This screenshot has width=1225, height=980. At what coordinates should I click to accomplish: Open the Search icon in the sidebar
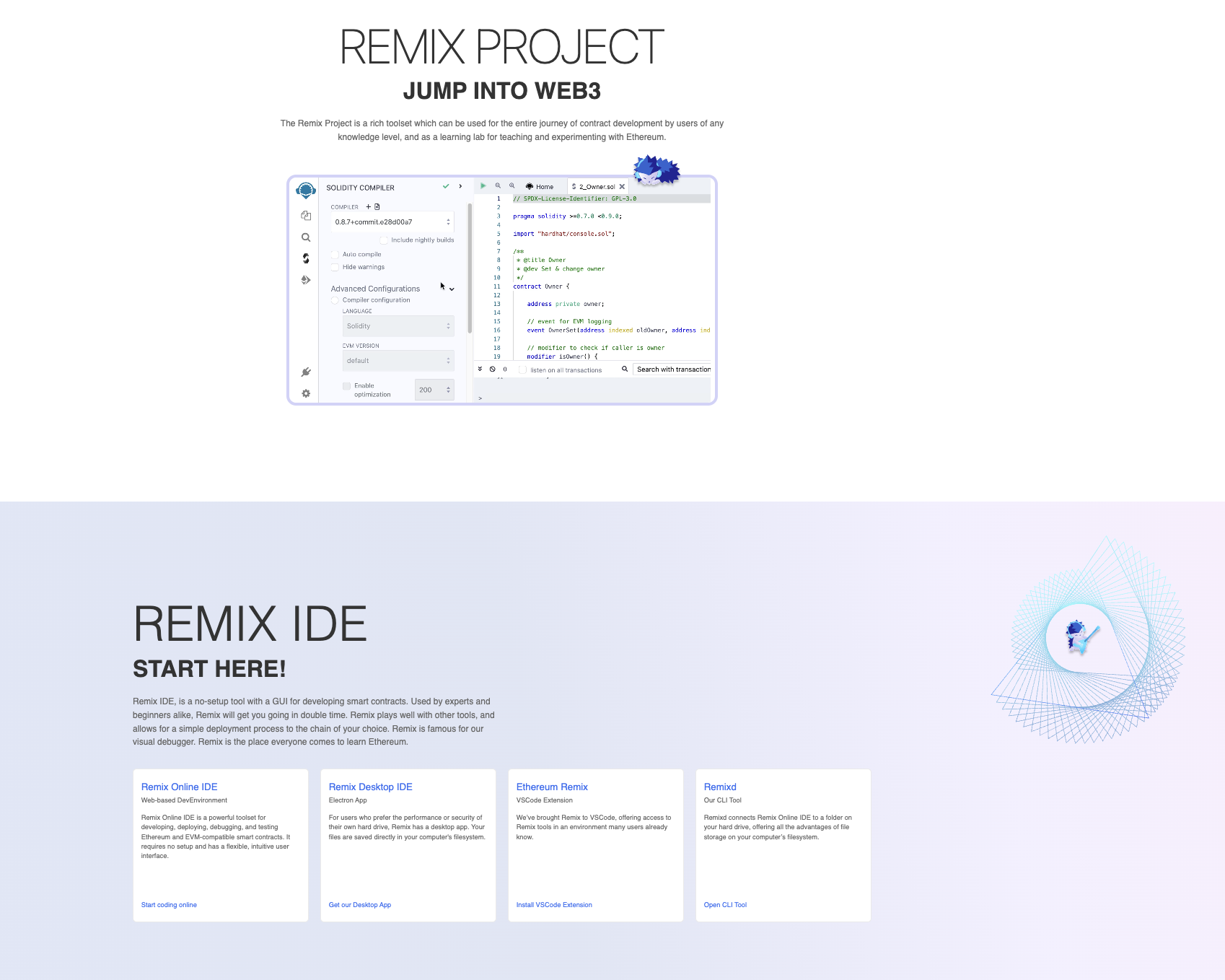pyautogui.click(x=306, y=237)
